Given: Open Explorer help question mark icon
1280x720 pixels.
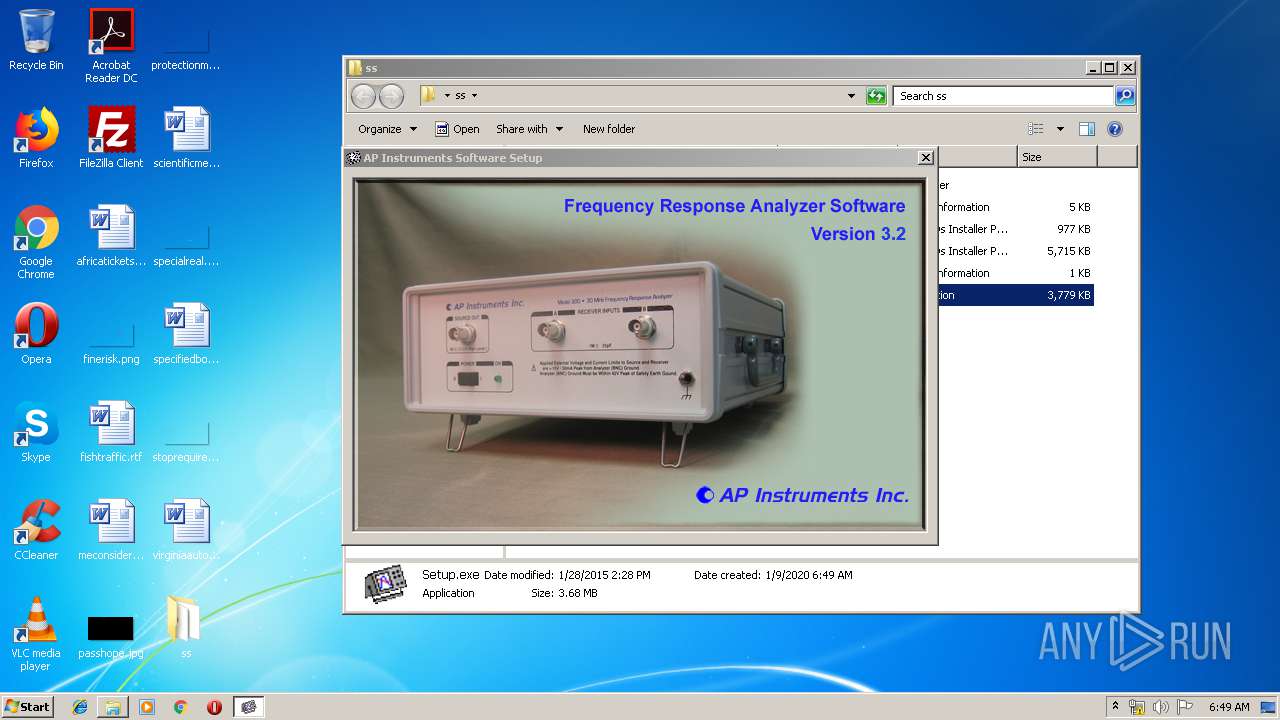Looking at the screenshot, I should point(1115,129).
